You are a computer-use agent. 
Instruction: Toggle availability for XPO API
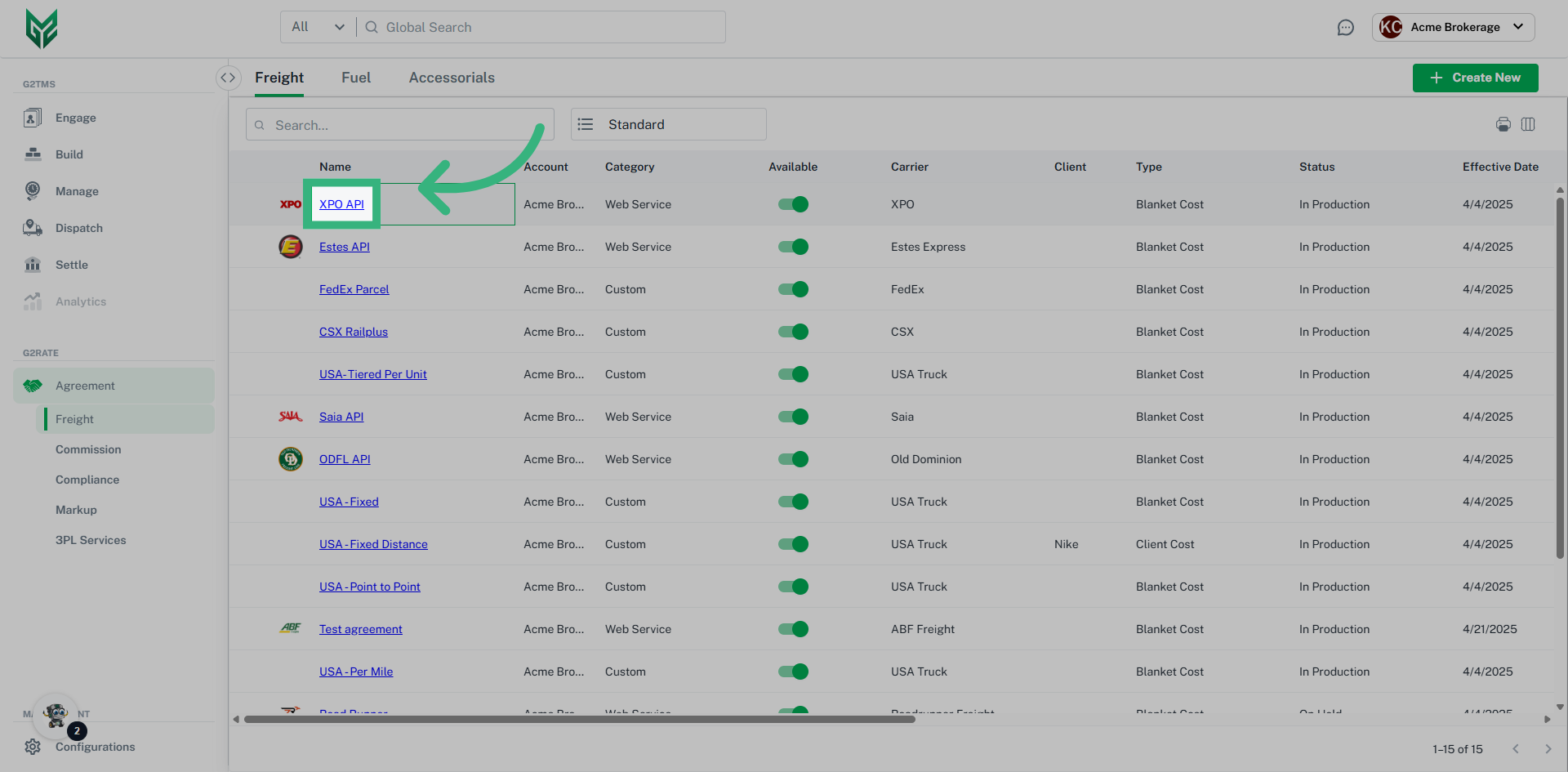coord(793,204)
